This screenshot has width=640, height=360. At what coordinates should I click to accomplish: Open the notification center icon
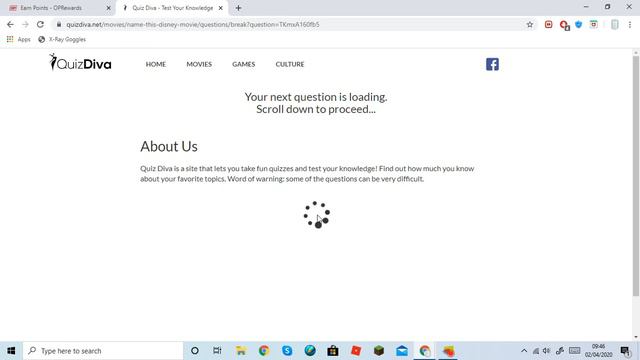tap(625, 351)
